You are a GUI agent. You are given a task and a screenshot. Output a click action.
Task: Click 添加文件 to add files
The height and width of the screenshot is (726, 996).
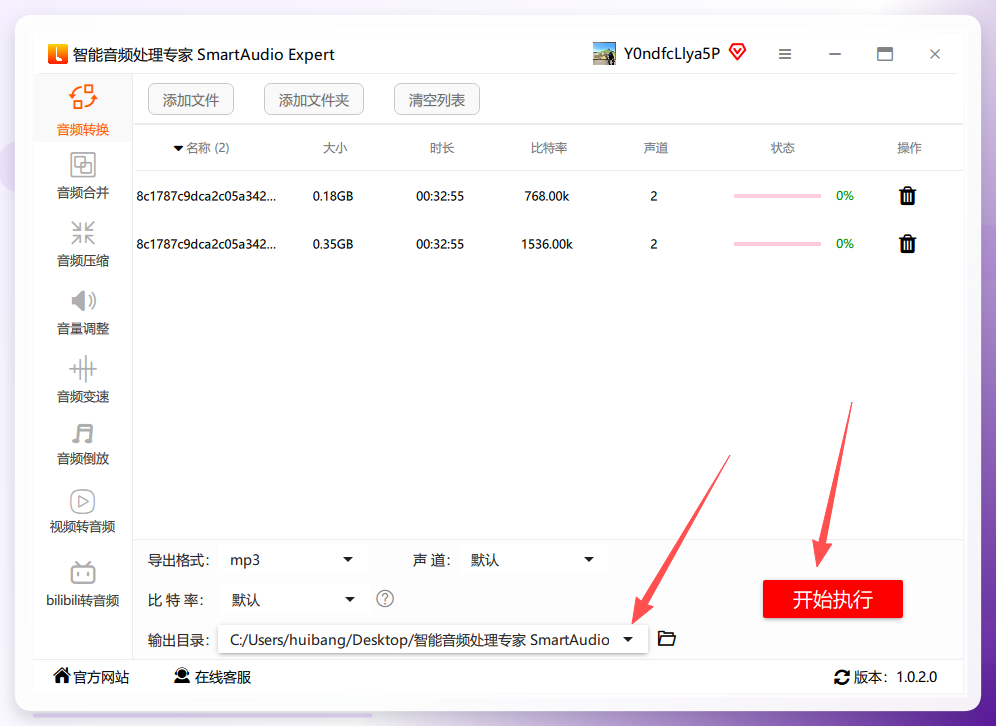tap(191, 100)
